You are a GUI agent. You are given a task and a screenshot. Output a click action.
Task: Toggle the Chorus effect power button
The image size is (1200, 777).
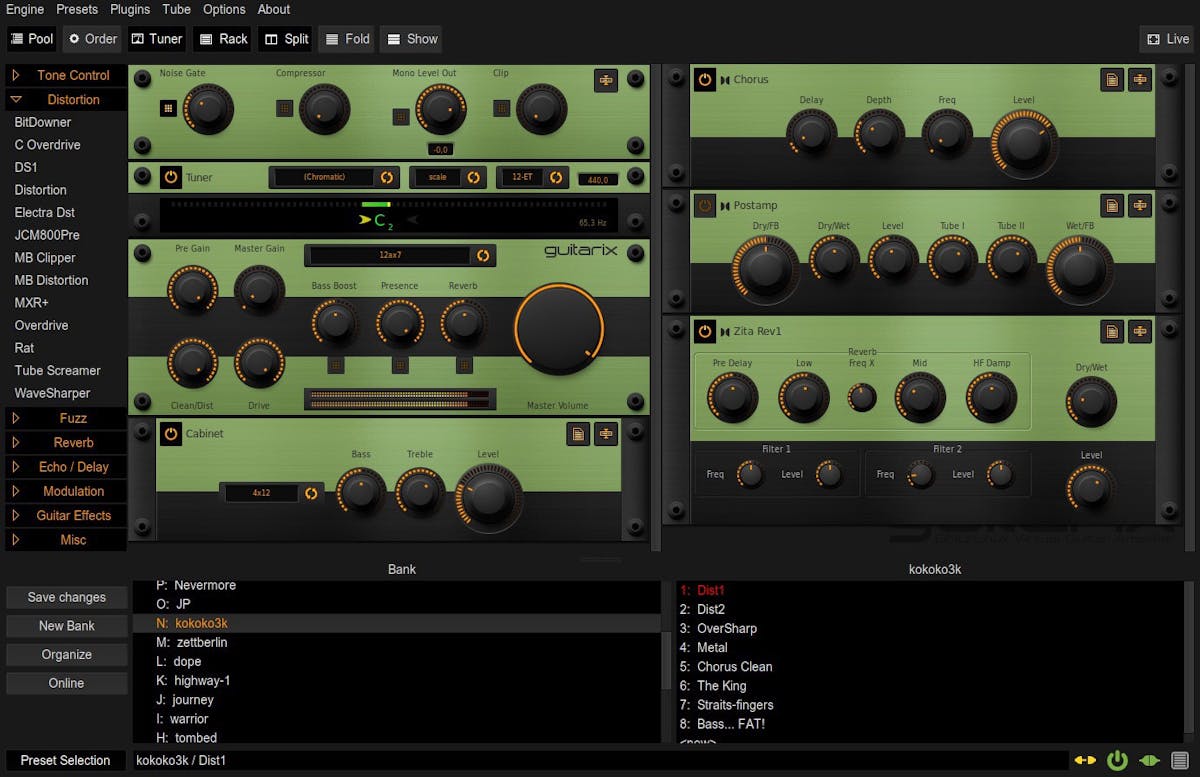click(x=705, y=80)
